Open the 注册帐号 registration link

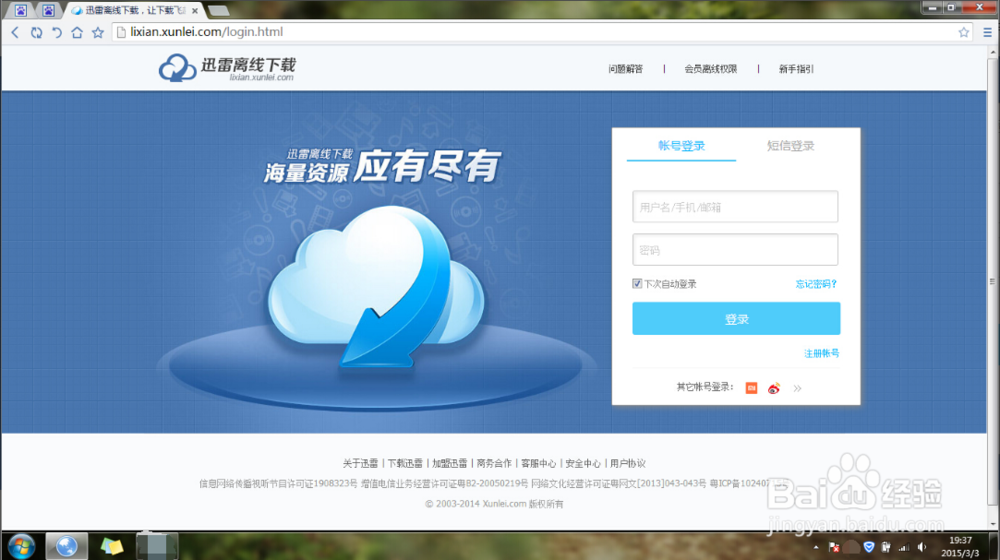point(821,353)
